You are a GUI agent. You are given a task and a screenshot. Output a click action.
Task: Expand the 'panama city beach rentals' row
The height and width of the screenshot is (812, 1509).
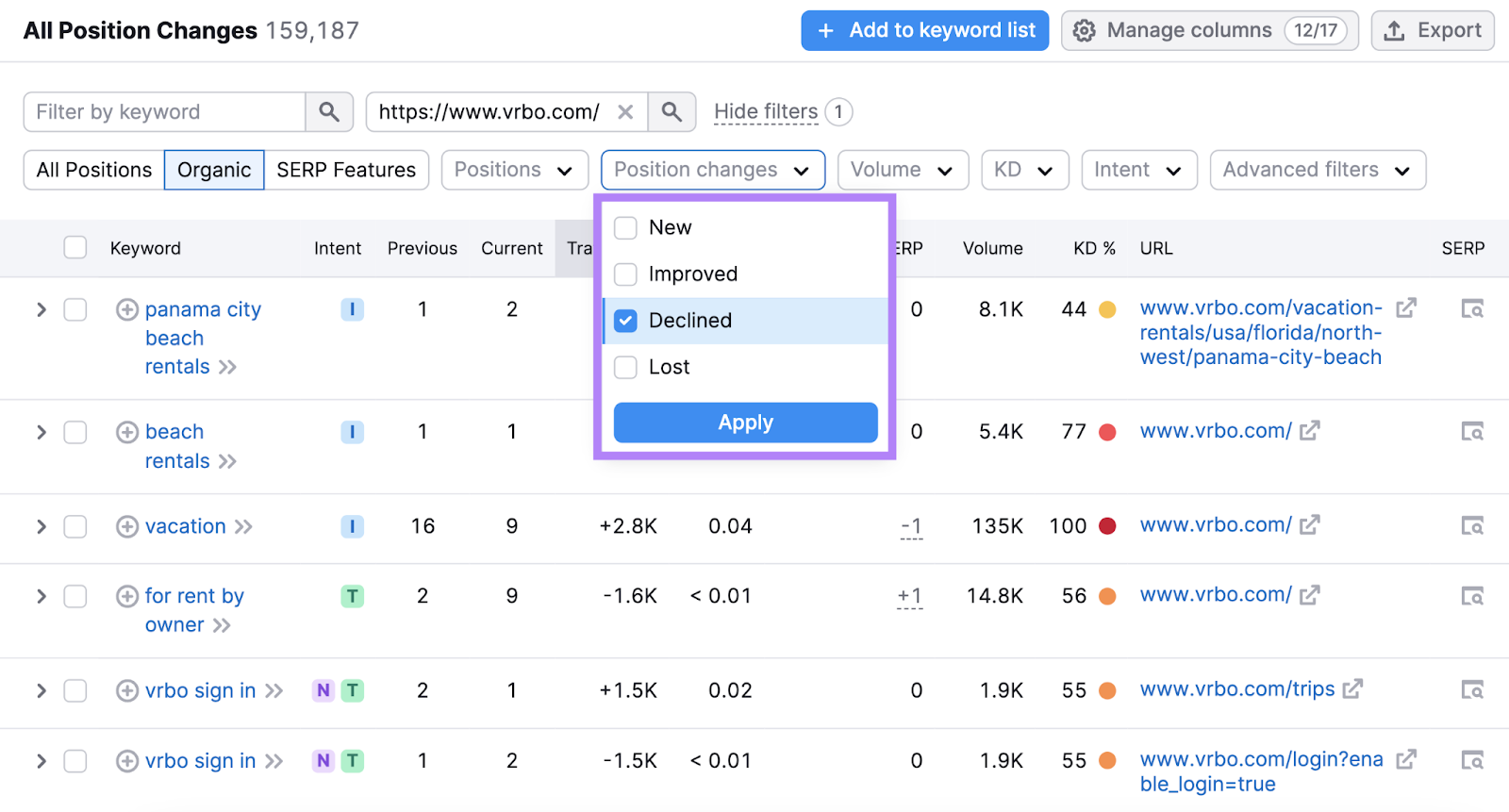click(x=41, y=309)
